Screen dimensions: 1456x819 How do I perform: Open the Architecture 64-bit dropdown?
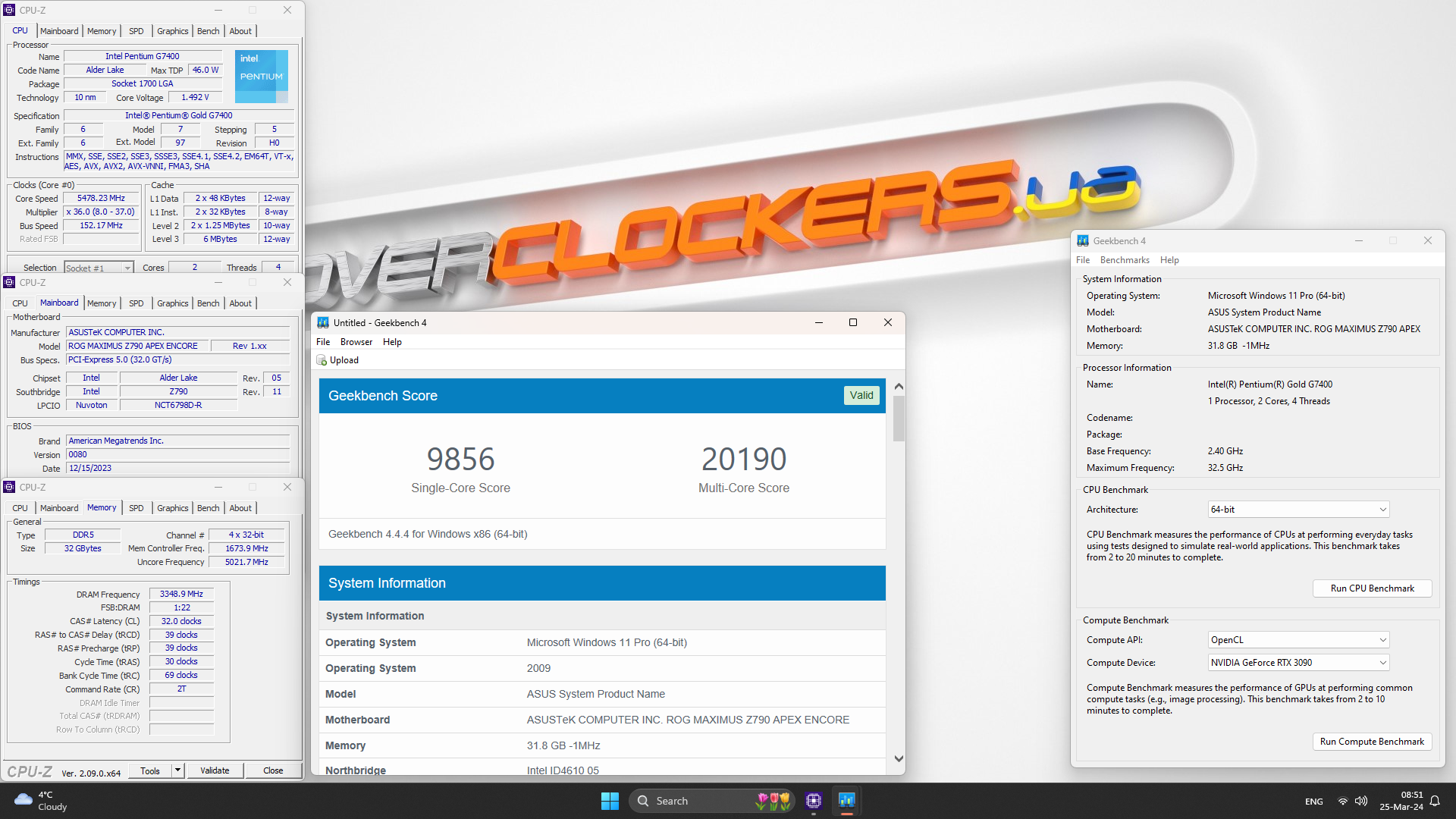click(x=1298, y=510)
